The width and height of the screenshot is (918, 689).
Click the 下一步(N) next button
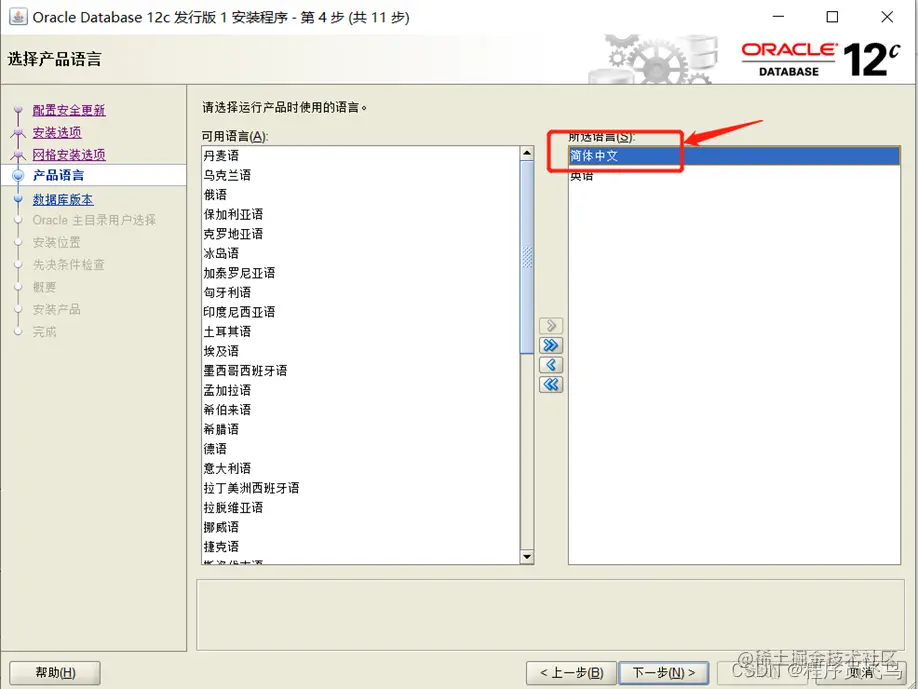point(664,673)
